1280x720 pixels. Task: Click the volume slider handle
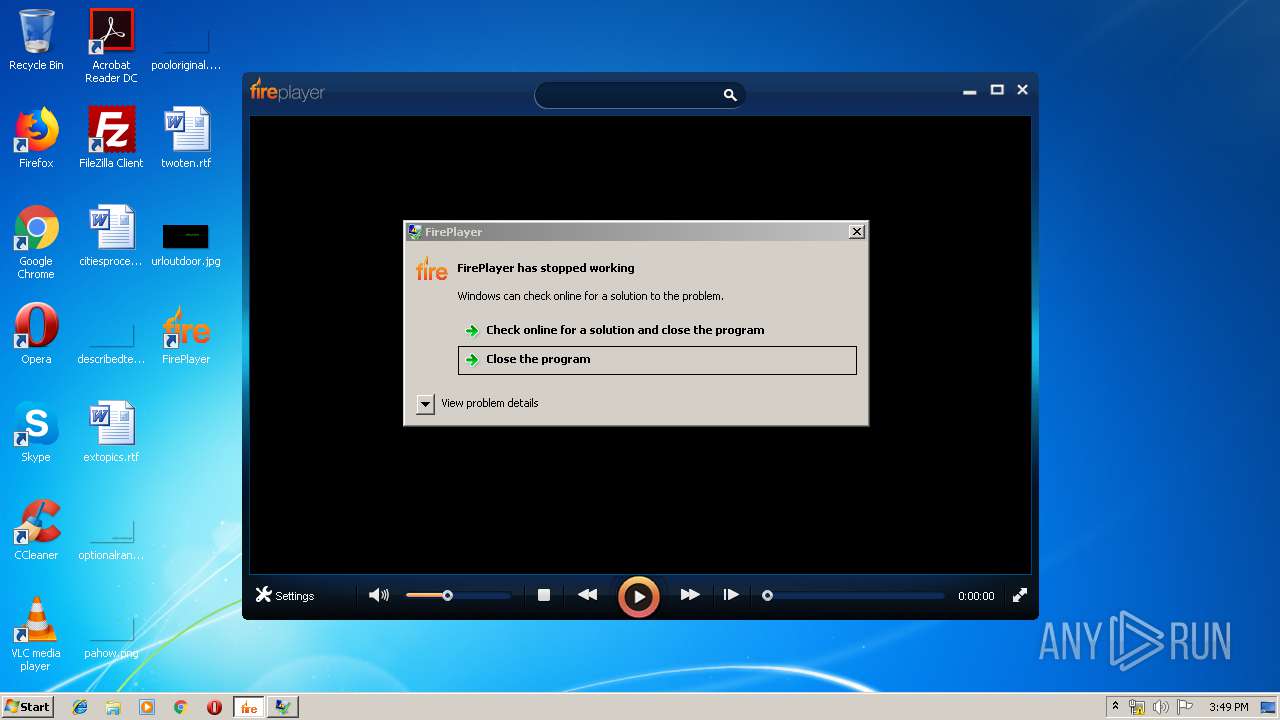tap(448, 595)
